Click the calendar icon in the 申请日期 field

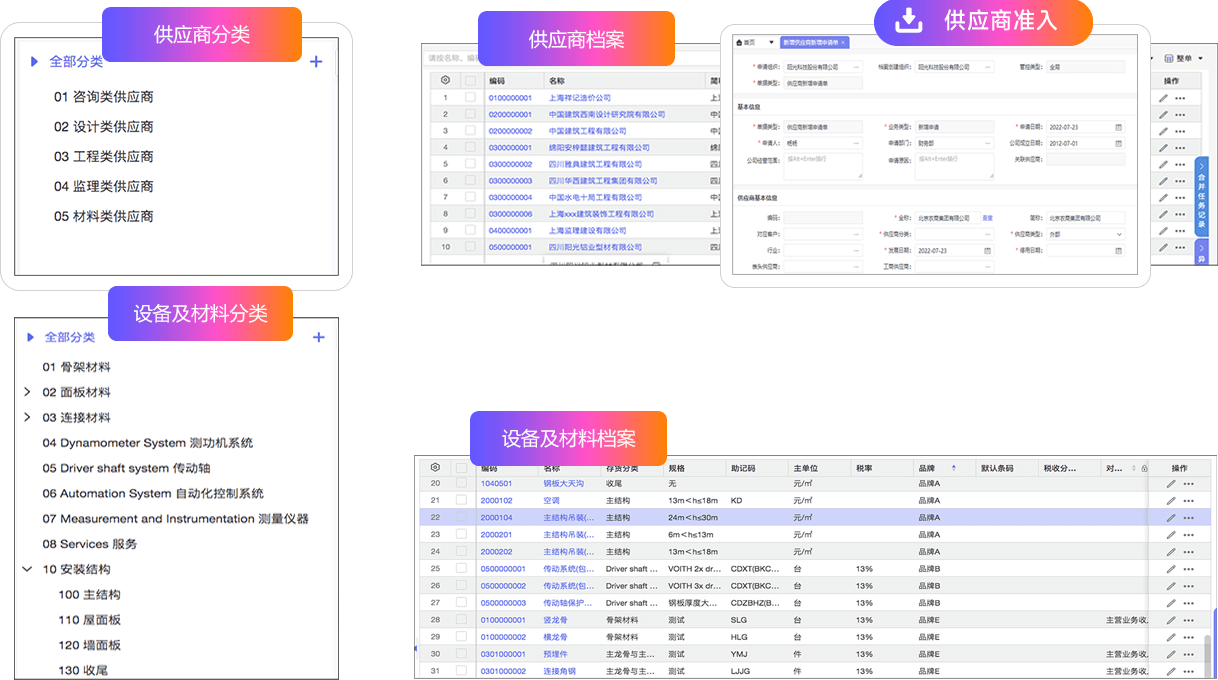pos(1118,127)
